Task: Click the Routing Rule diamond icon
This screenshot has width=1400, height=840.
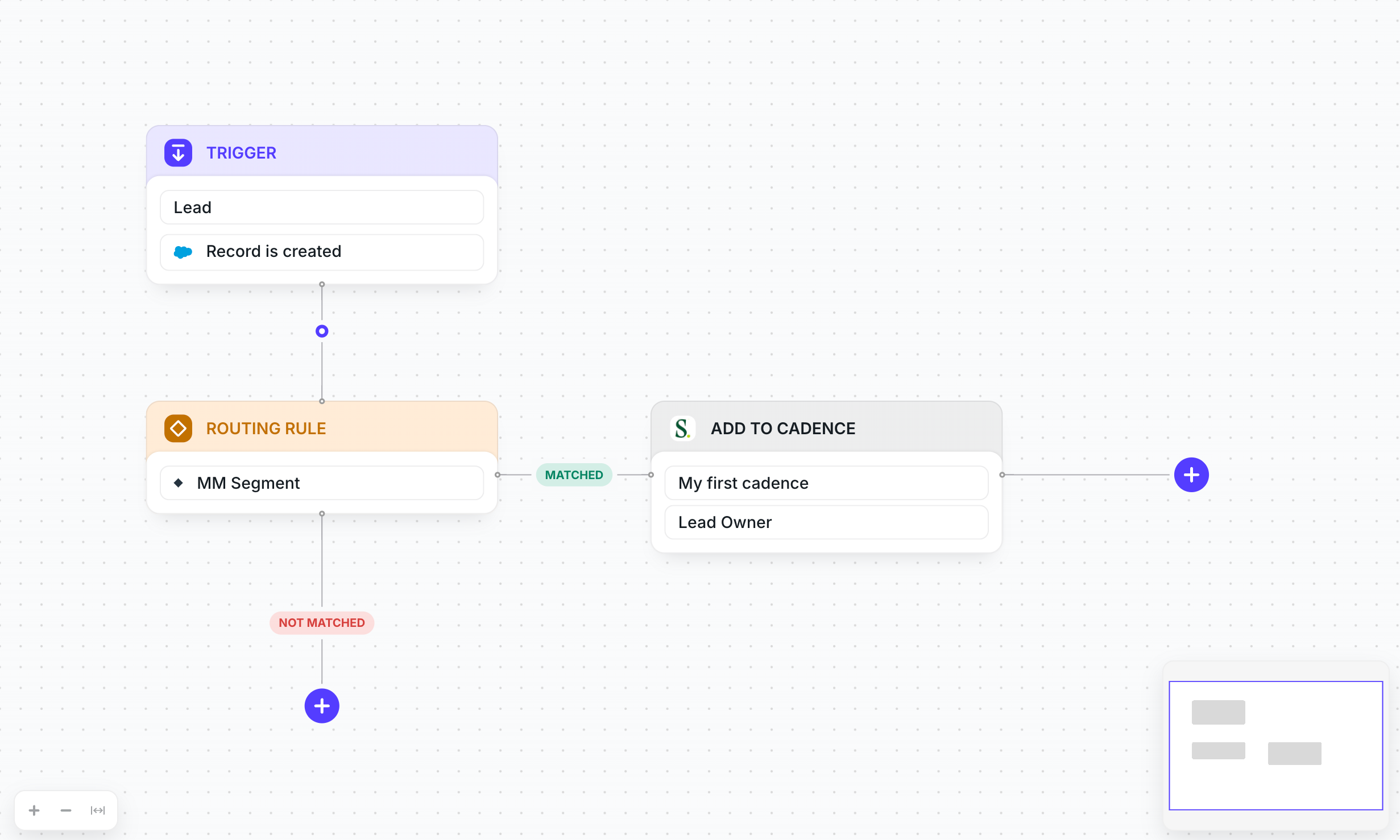Action: tap(178, 428)
